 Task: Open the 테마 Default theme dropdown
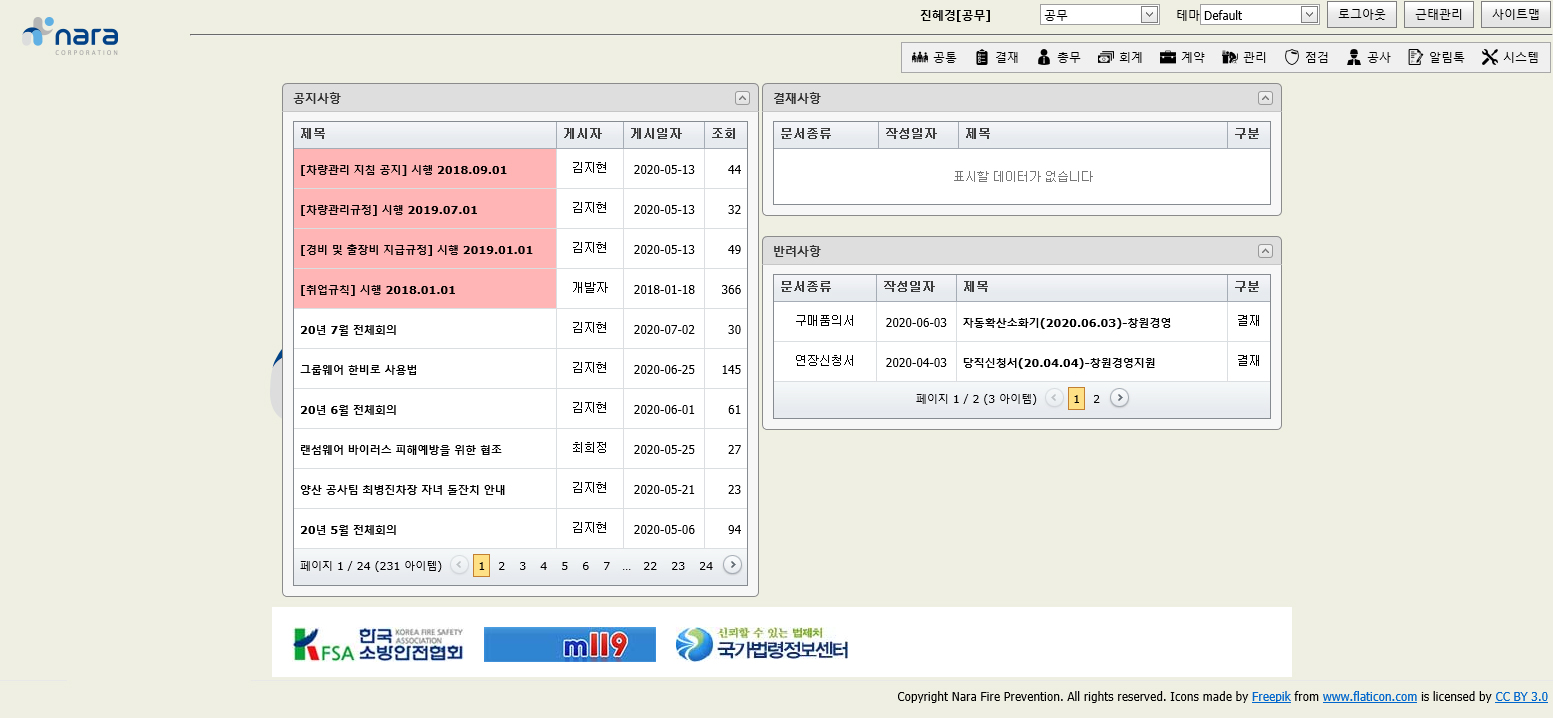1259,14
